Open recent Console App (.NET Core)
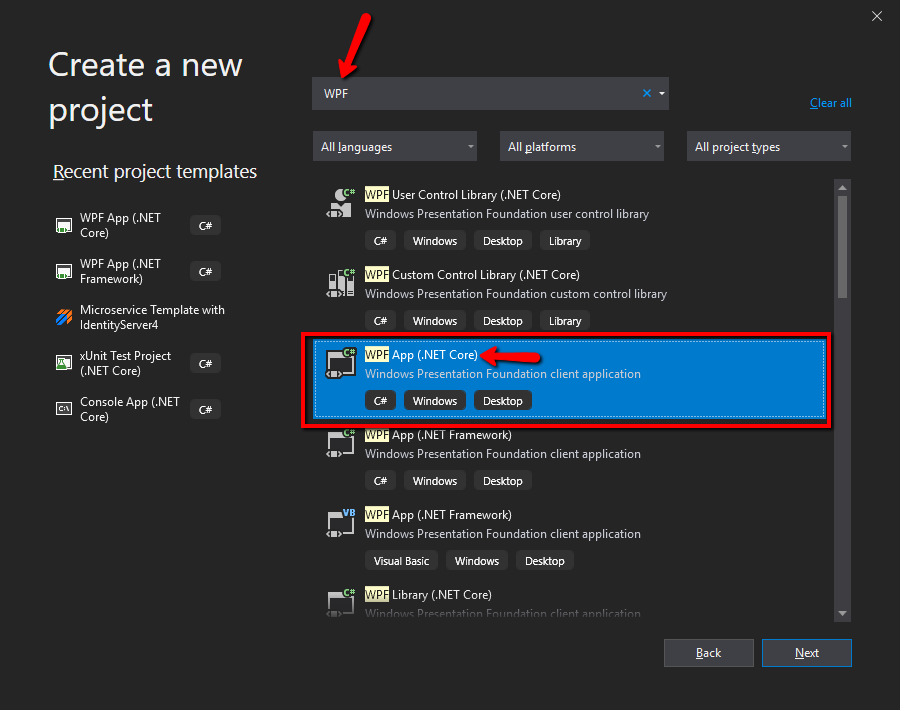Image resolution: width=900 pixels, height=710 pixels. click(130, 409)
